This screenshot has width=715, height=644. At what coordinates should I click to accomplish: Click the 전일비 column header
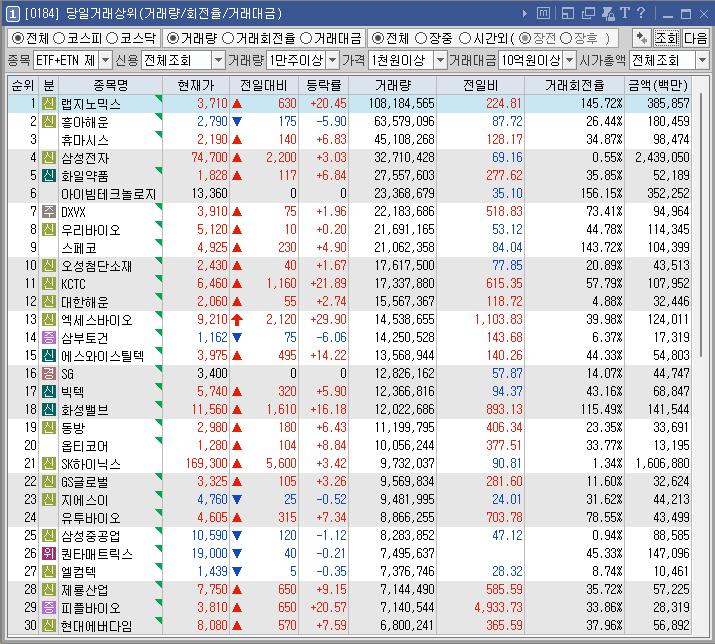coord(481,85)
